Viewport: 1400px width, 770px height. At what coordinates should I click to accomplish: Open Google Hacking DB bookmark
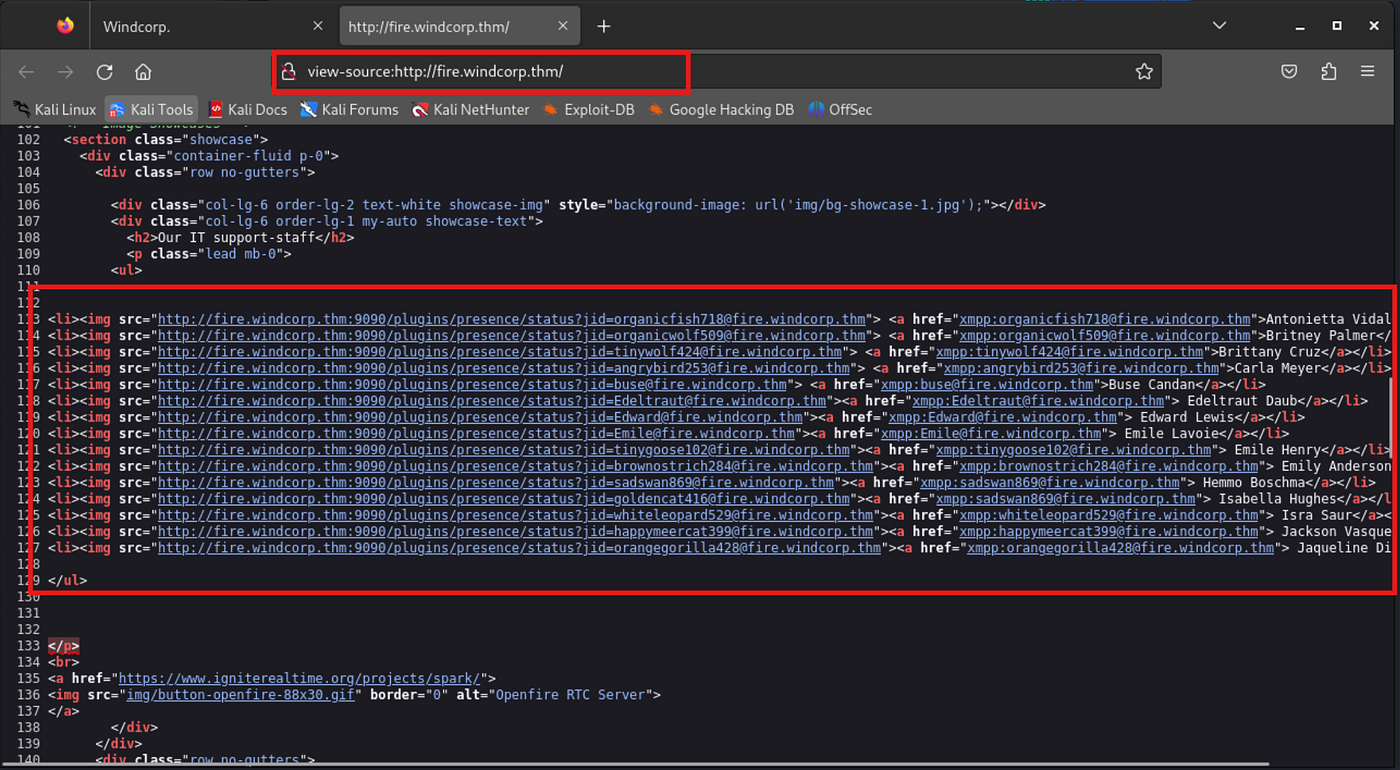point(721,110)
